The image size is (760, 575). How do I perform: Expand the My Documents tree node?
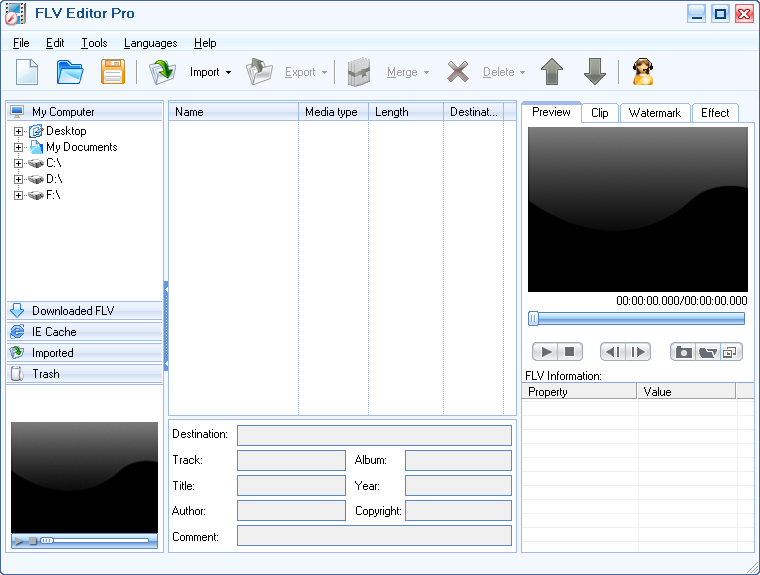18,147
